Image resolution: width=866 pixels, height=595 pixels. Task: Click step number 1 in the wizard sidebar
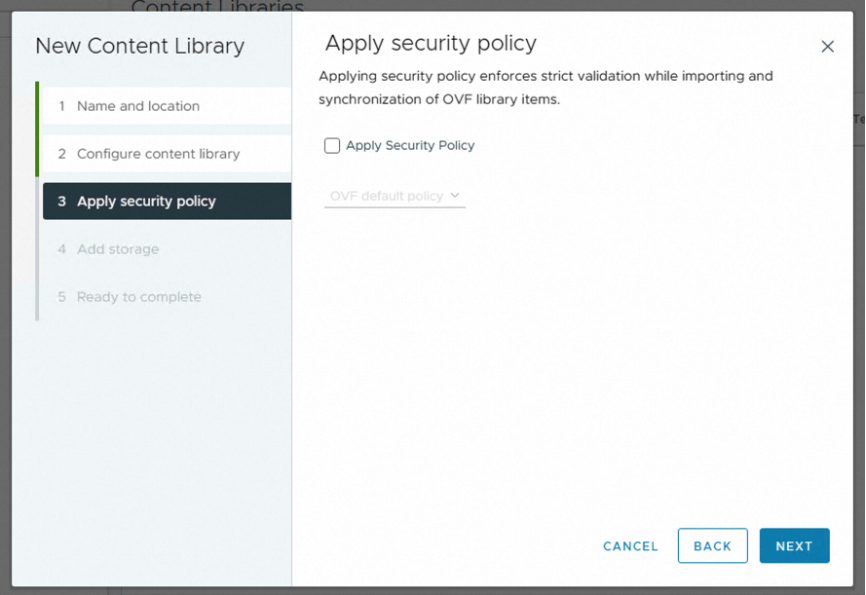point(62,106)
